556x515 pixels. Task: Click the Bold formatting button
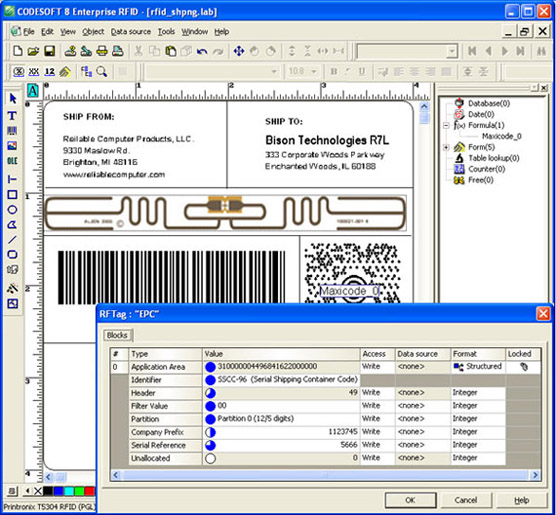tap(333, 72)
